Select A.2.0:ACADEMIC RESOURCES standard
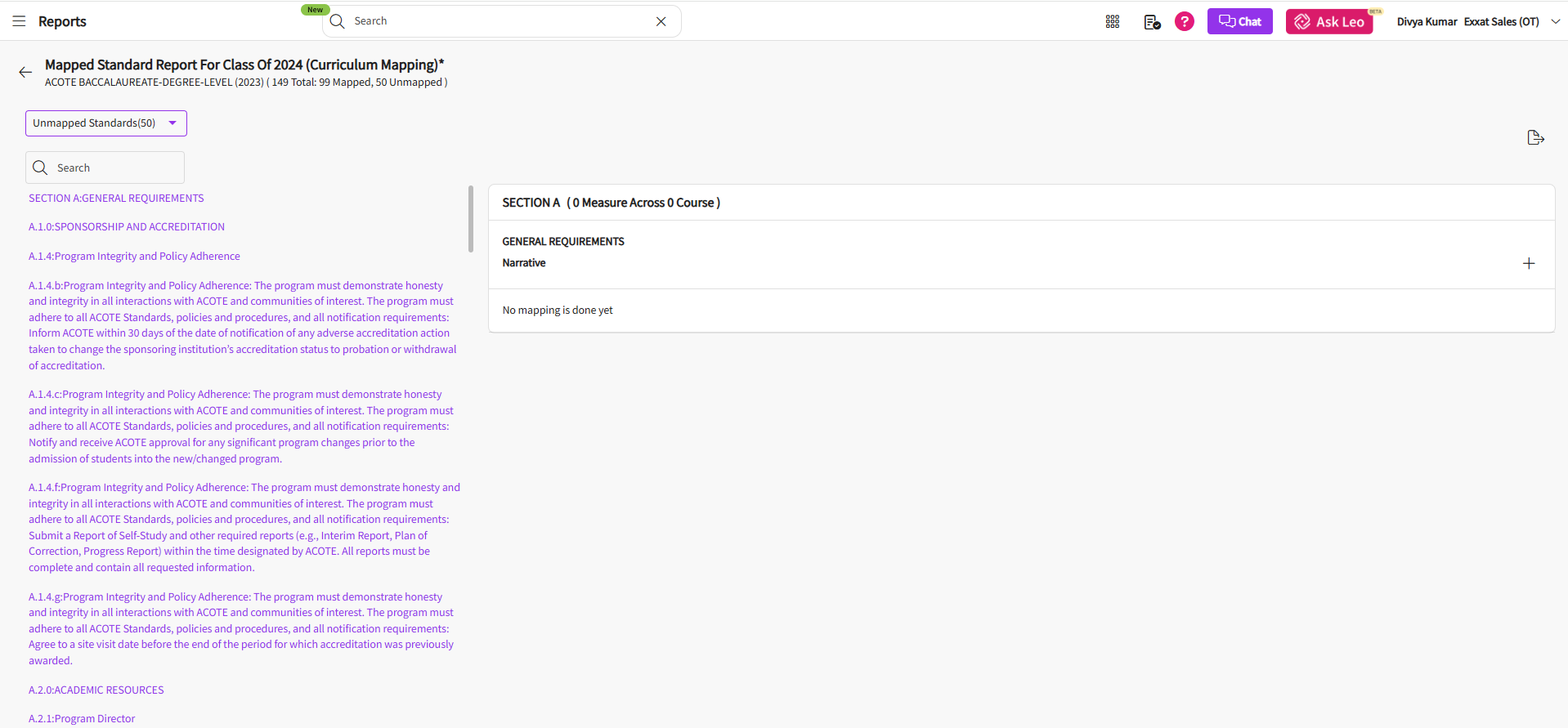 (x=96, y=690)
